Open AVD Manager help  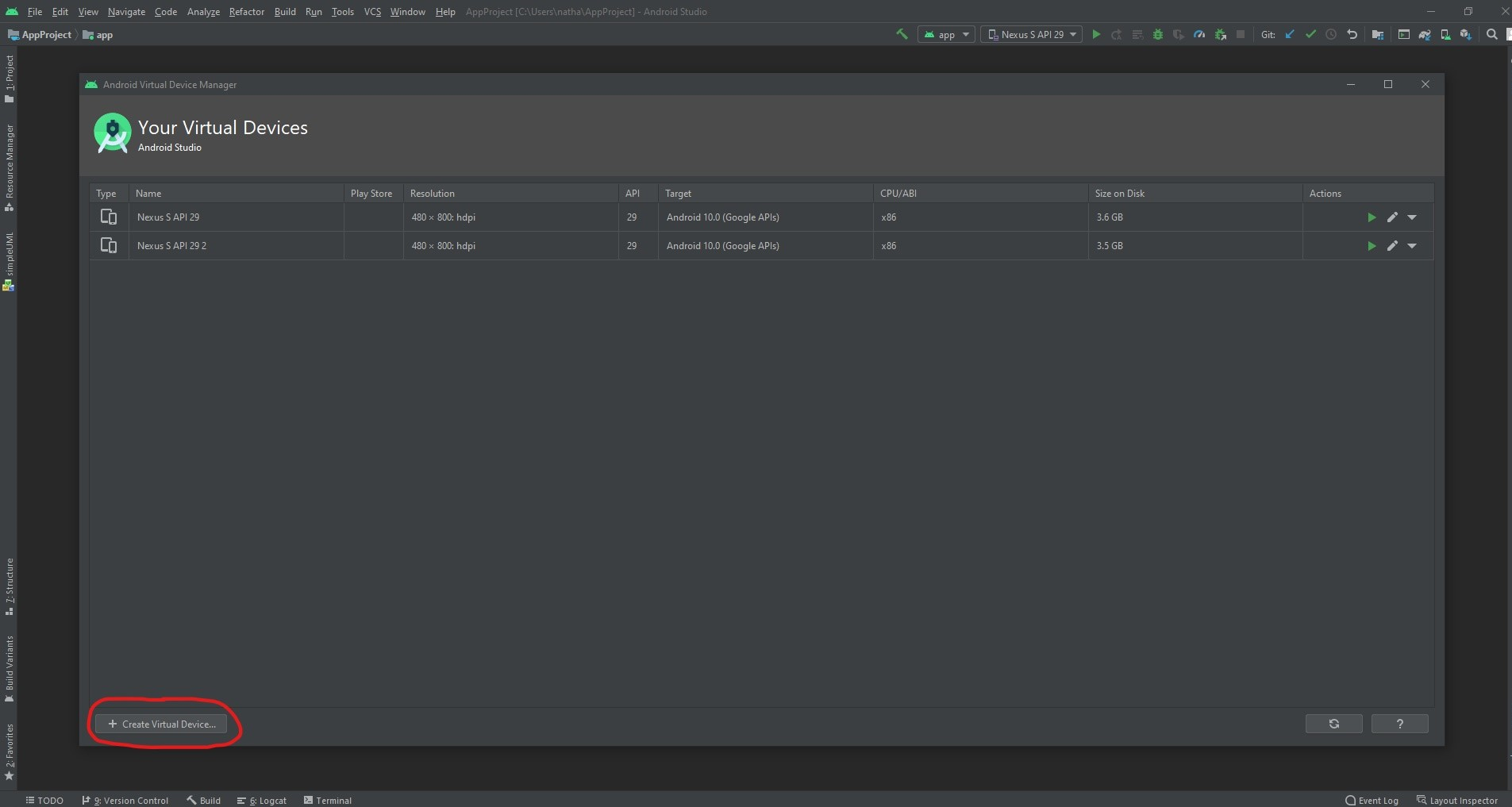coord(1399,724)
